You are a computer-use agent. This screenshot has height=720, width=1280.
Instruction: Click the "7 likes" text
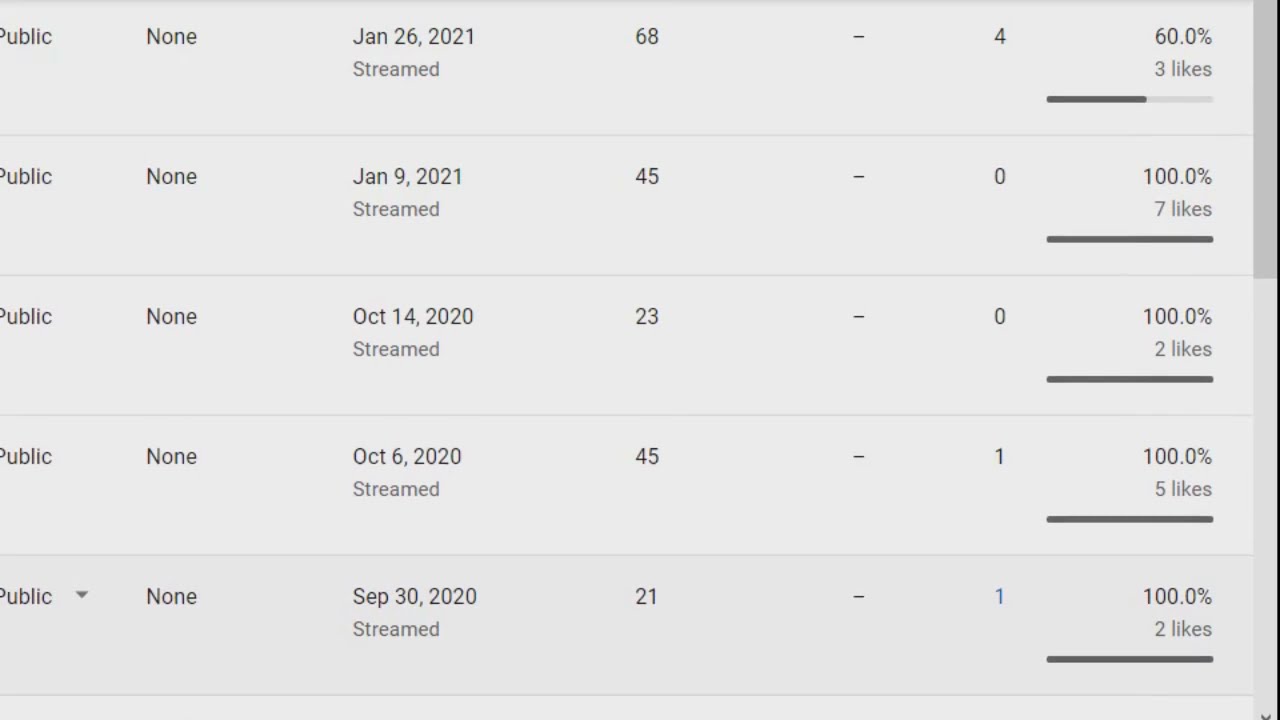point(1183,209)
